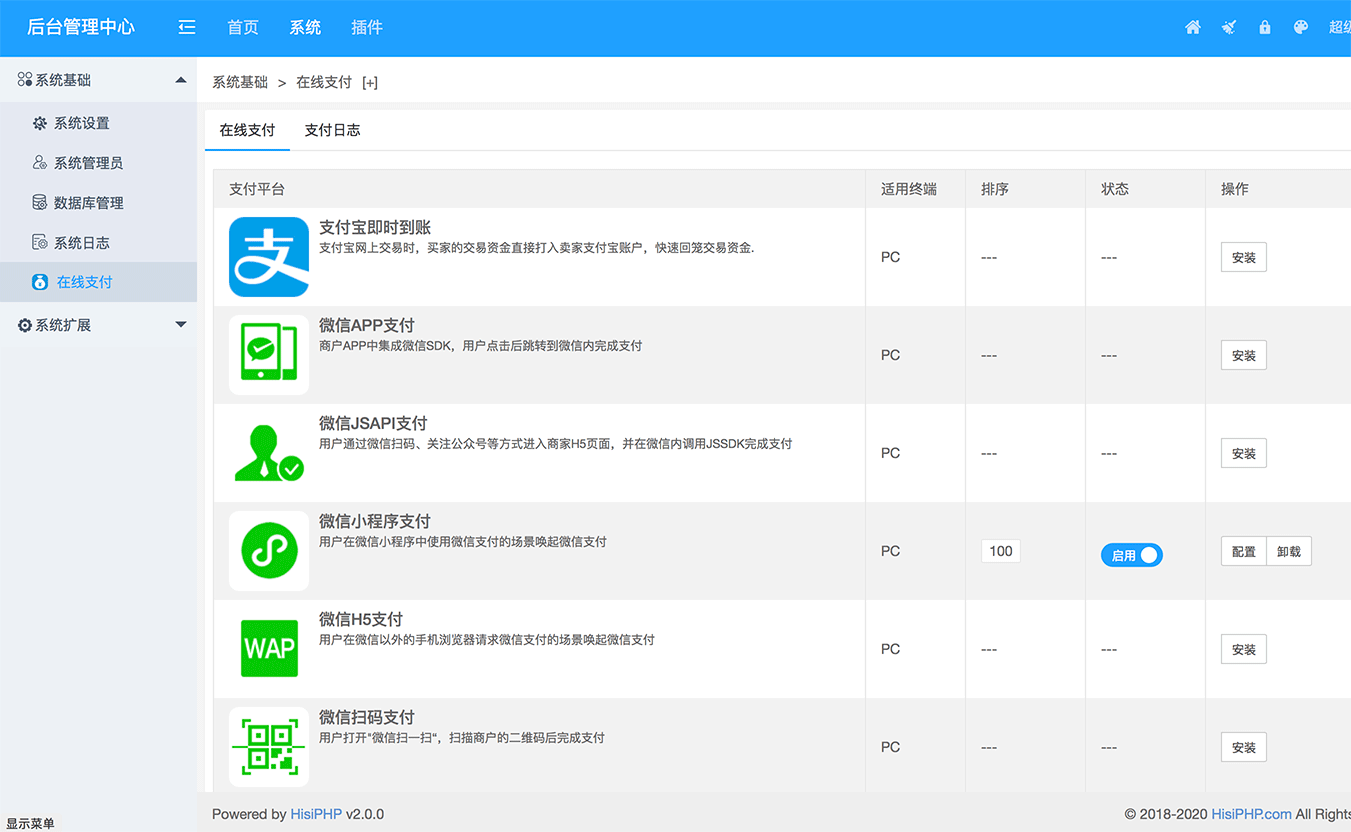Click the 支付平台 column header
Screen dimensions: 1351x832
(x=257, y=189)
